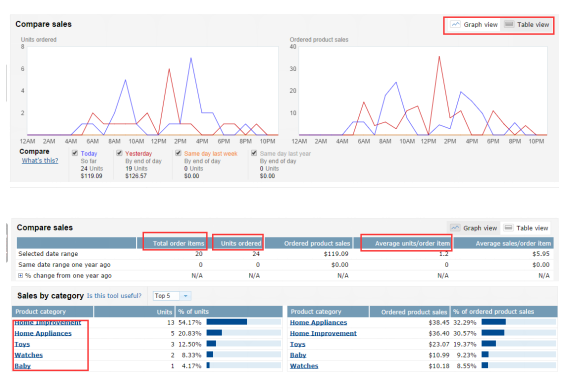This screenshot has height=385, width=587.
Task: Switch to lower Graph view tab
Action: tap(474, 228)
